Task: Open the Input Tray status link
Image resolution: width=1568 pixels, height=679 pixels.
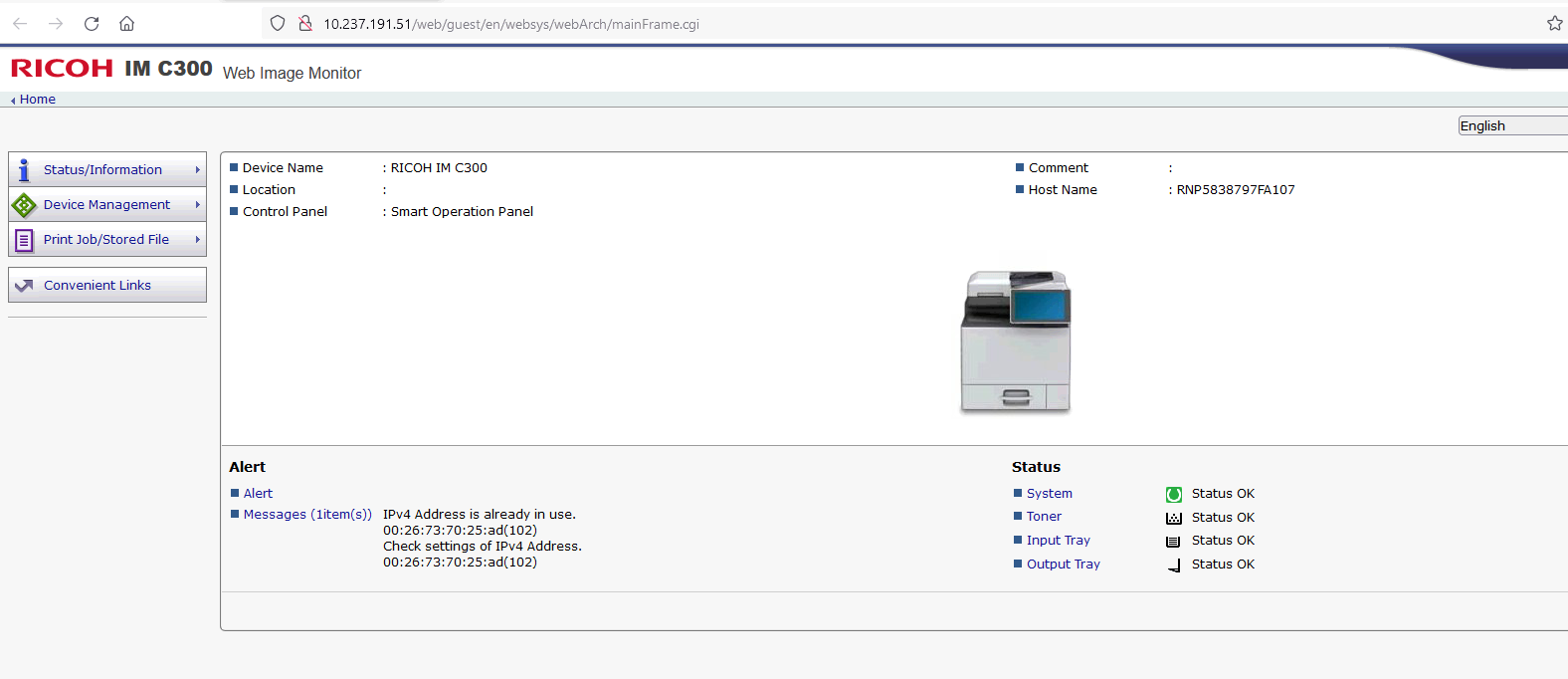Action: coord(1059,541)
